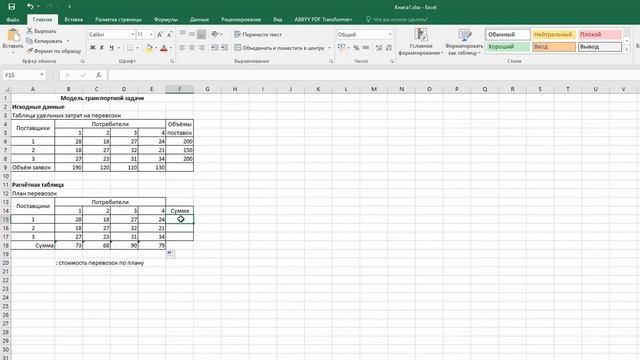Apply the Ввод cell style
640x360 pixels.
tap(554, 47)
